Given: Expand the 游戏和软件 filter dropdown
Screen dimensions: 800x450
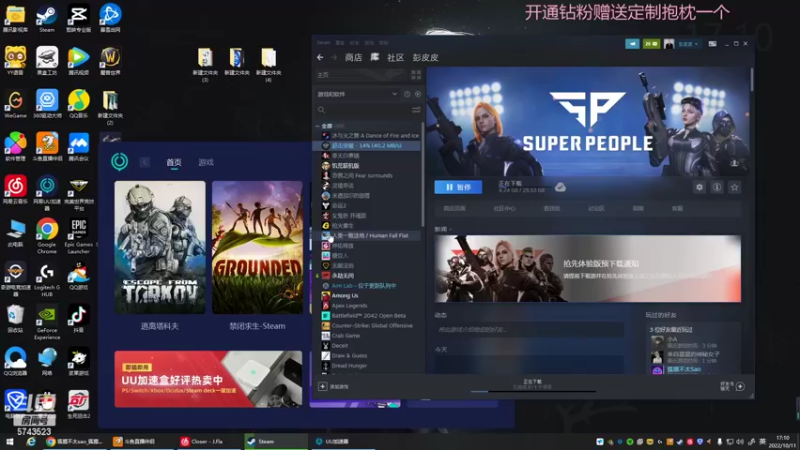Looking at the screenshot, I should pyautogui.click(x=357, y=94).
